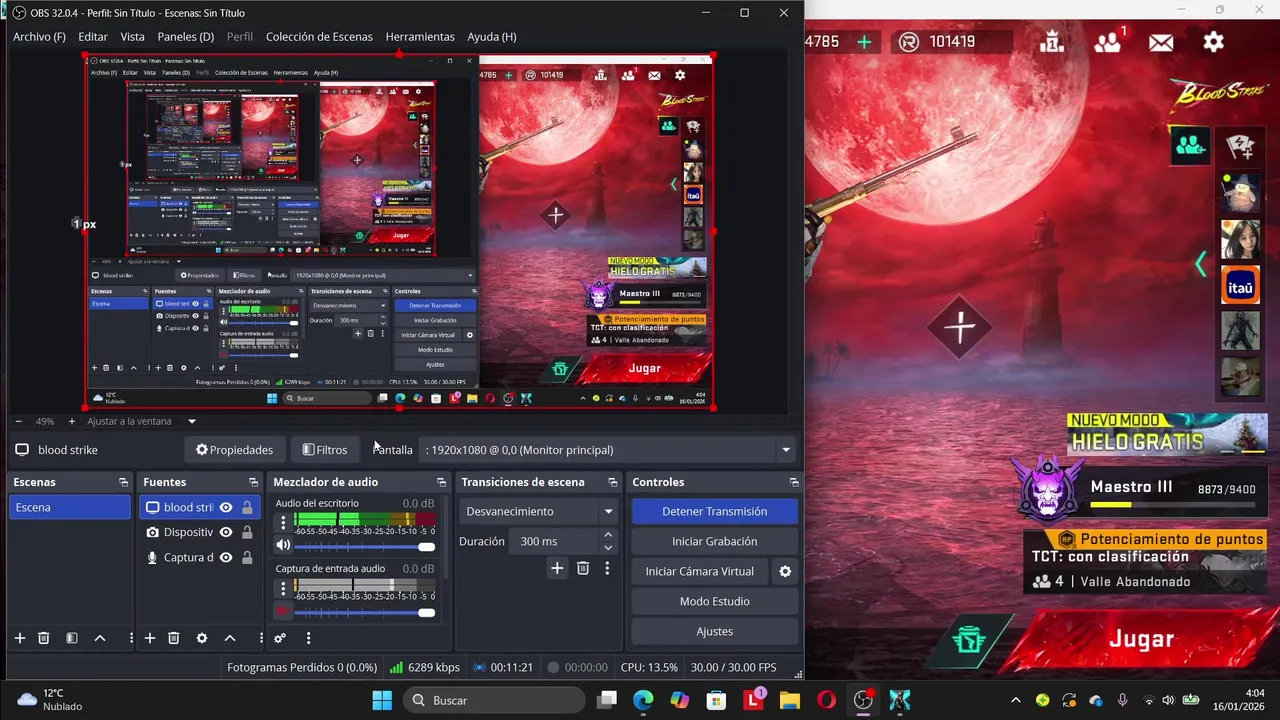Adjust Audio del escritorio volume slider
Viewport: 1280px width, 720px height.
365,546
